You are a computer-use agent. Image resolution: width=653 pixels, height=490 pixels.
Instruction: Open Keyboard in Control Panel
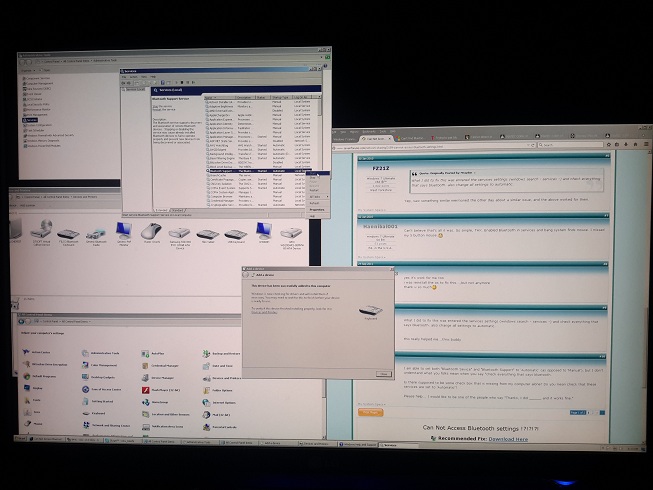click(x=94, y=413)
